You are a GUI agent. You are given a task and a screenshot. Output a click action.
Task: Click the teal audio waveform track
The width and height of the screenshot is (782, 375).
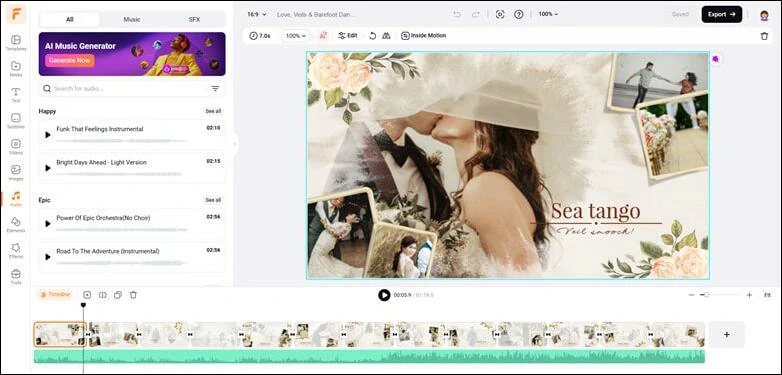pos(369,356)
